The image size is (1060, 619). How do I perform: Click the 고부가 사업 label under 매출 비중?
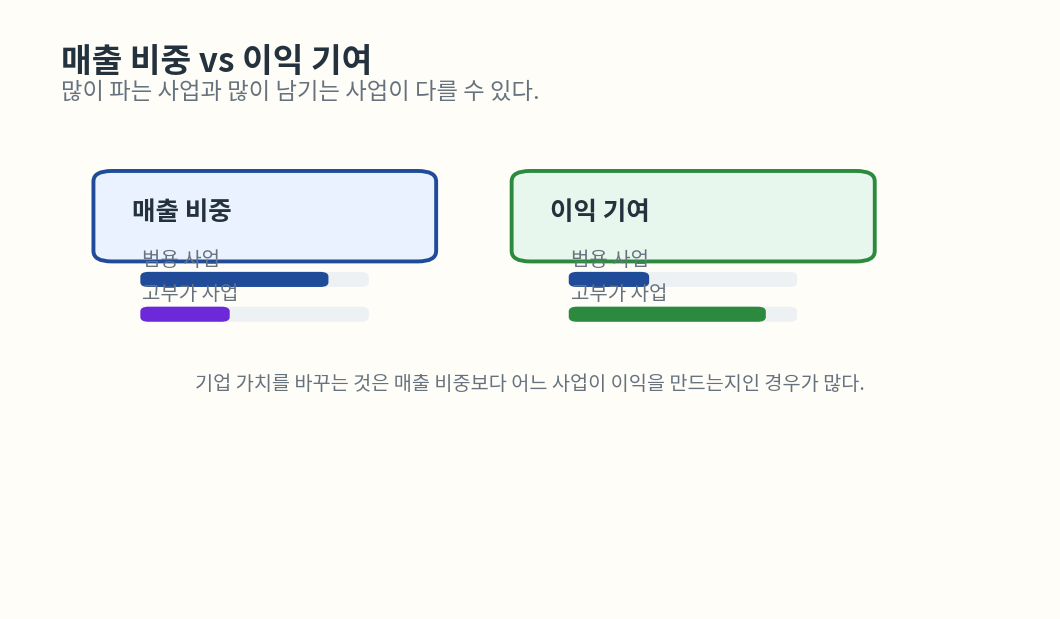click(190, 293)
